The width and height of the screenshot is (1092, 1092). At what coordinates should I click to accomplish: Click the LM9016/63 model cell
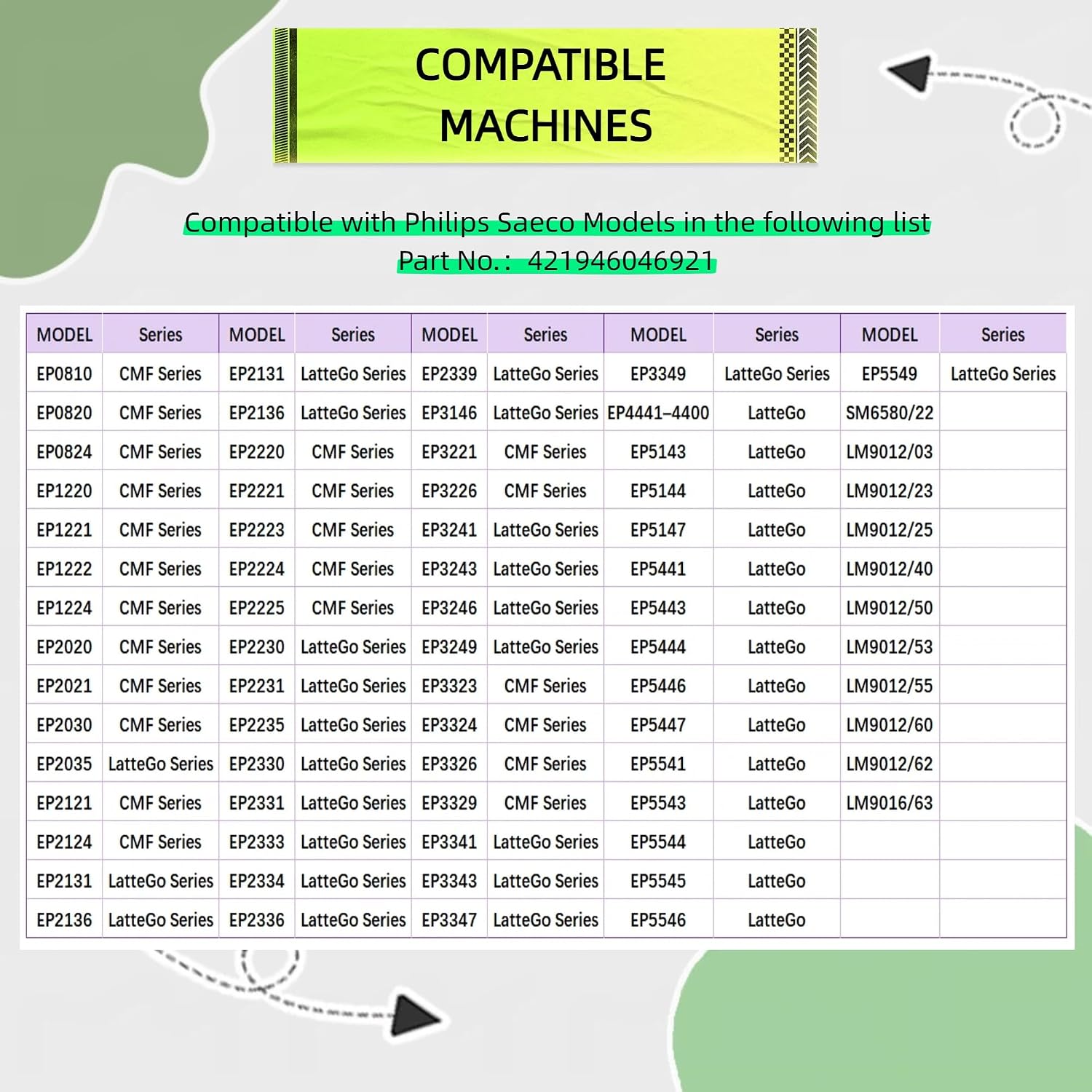890,803
